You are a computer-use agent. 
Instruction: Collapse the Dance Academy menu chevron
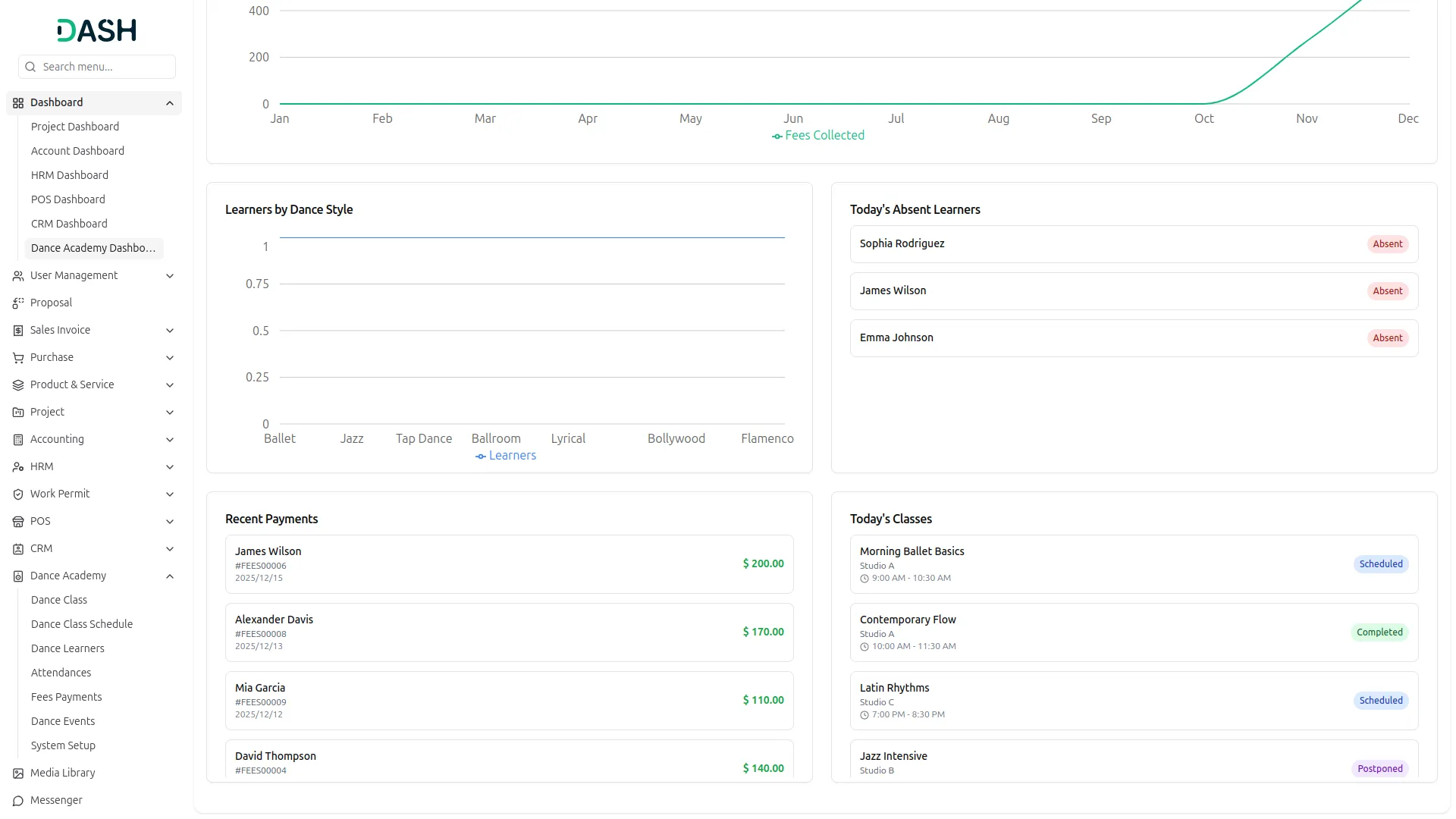[x=170, y=576]
